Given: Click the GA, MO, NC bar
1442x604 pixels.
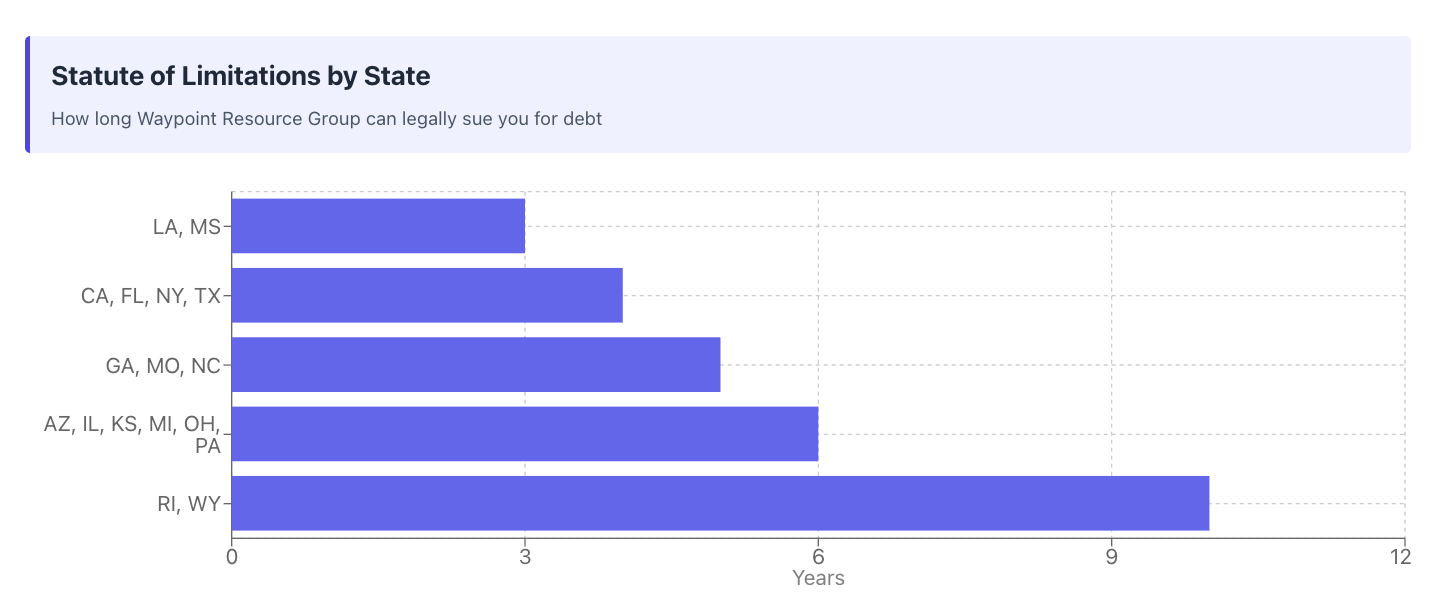Looking at the screenshot, I should 476,365.
